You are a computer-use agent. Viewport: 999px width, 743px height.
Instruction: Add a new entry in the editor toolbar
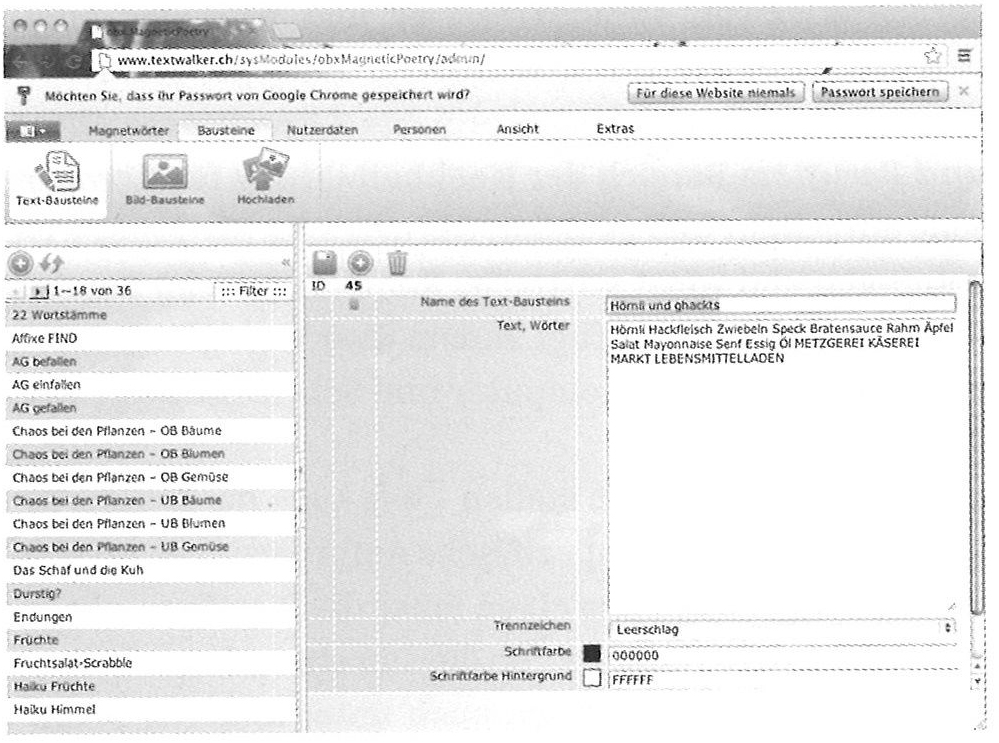[x=360, y=263]
